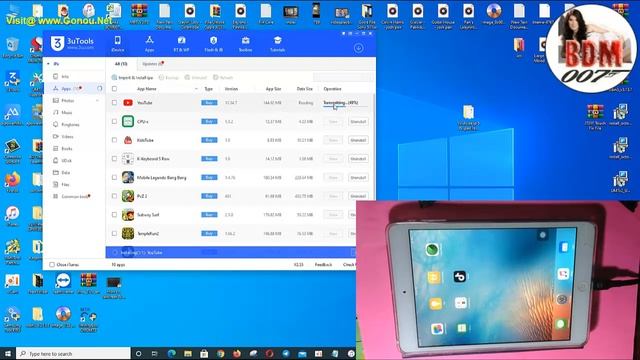Click the YouTube app icon
This screenshot has width=640, height=360.
coord(128,102)
